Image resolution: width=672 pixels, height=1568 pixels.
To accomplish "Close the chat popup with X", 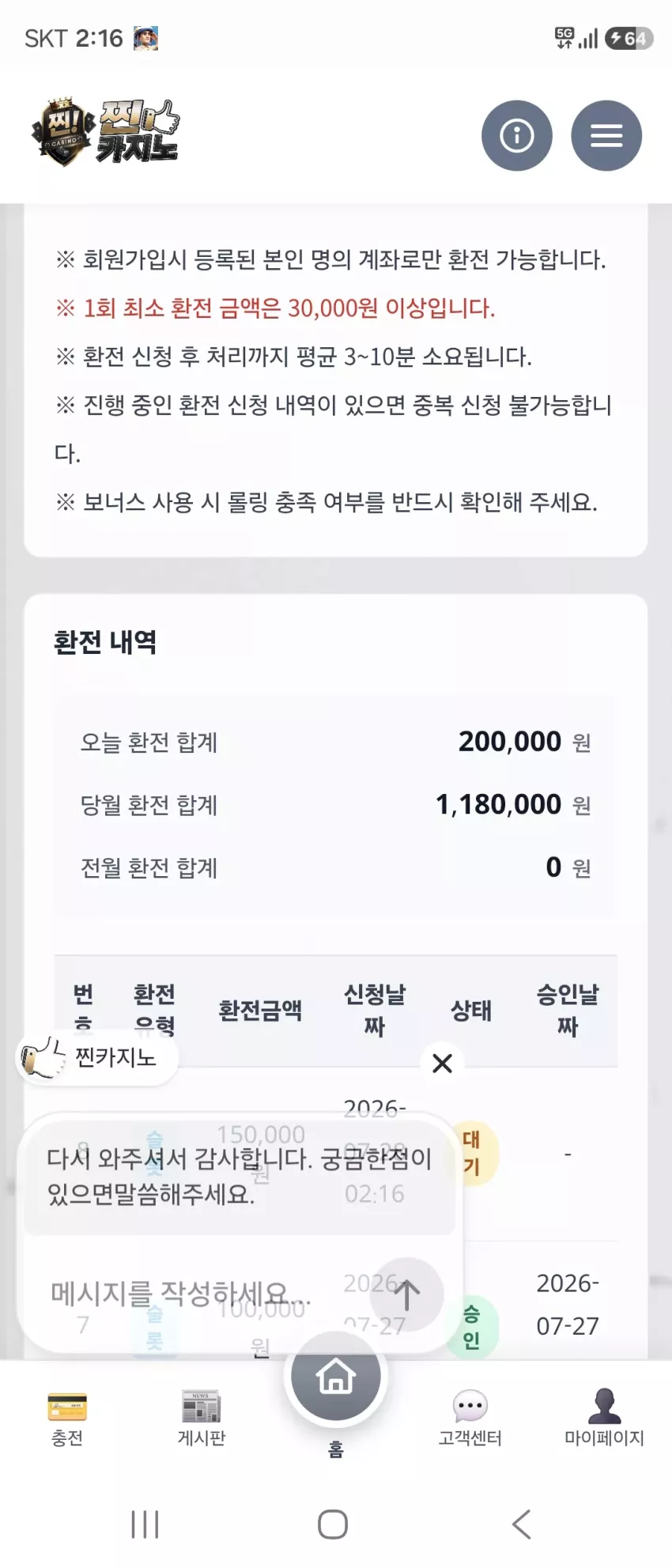I will (x=443, y=1063).
